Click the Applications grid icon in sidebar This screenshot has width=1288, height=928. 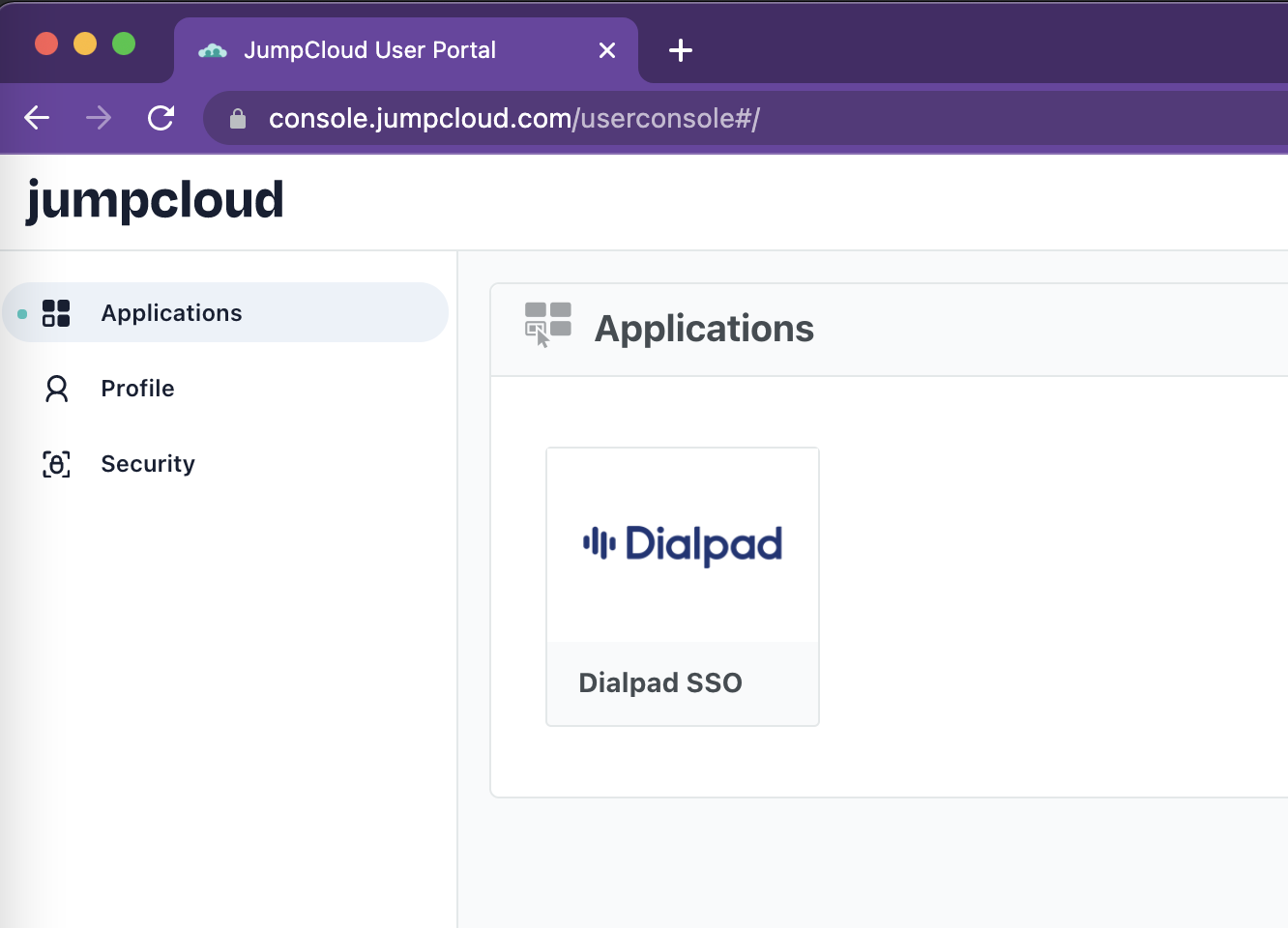(x=56, y=312)
